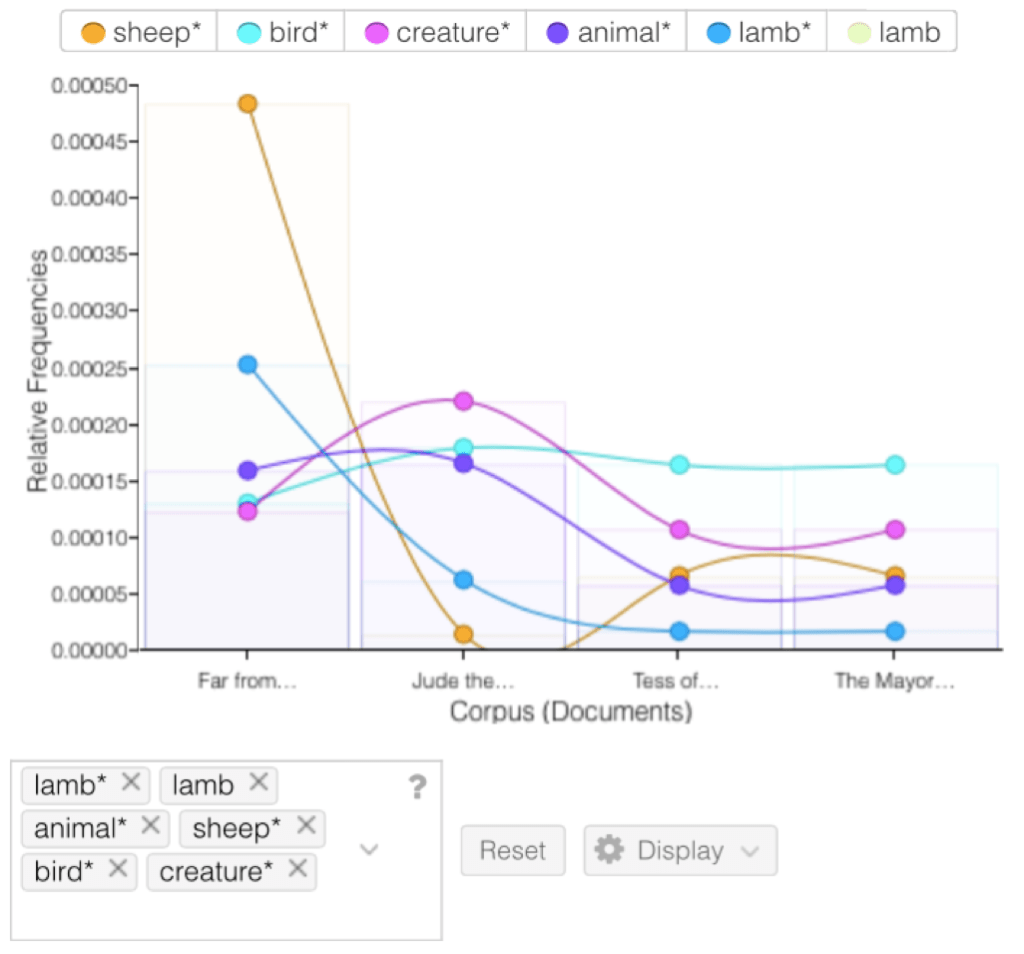Remove the creature* term tag
Image resolution: width=1024 pixels, height=954 pixels.
pyautogui.click(x=297, y=871)
